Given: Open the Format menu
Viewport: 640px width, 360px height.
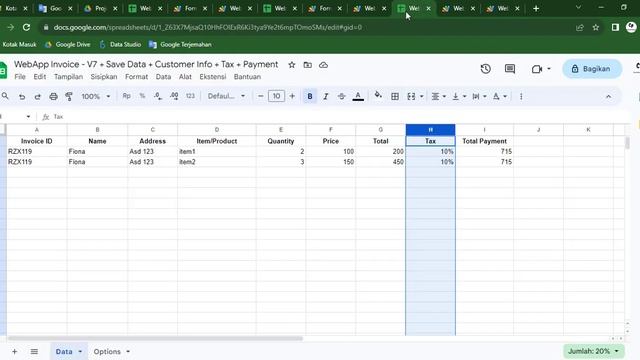Looking at the screenshot, I should pos(136,77).
